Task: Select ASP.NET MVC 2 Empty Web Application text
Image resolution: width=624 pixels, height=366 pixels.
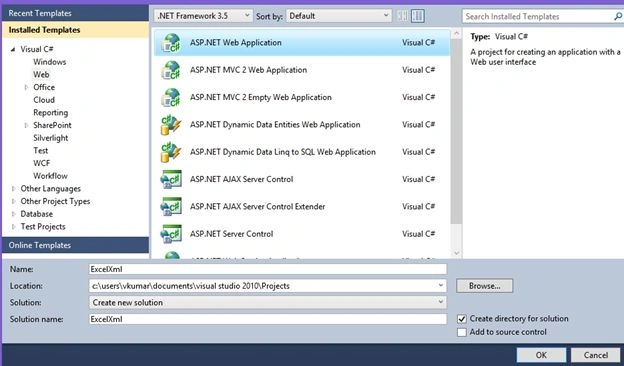Action: point(261,97)
